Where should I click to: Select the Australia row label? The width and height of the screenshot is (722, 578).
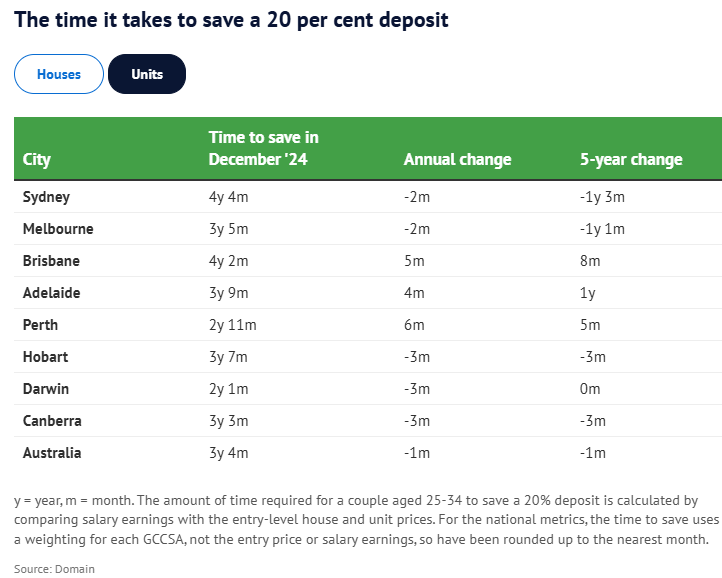(52, 453)
